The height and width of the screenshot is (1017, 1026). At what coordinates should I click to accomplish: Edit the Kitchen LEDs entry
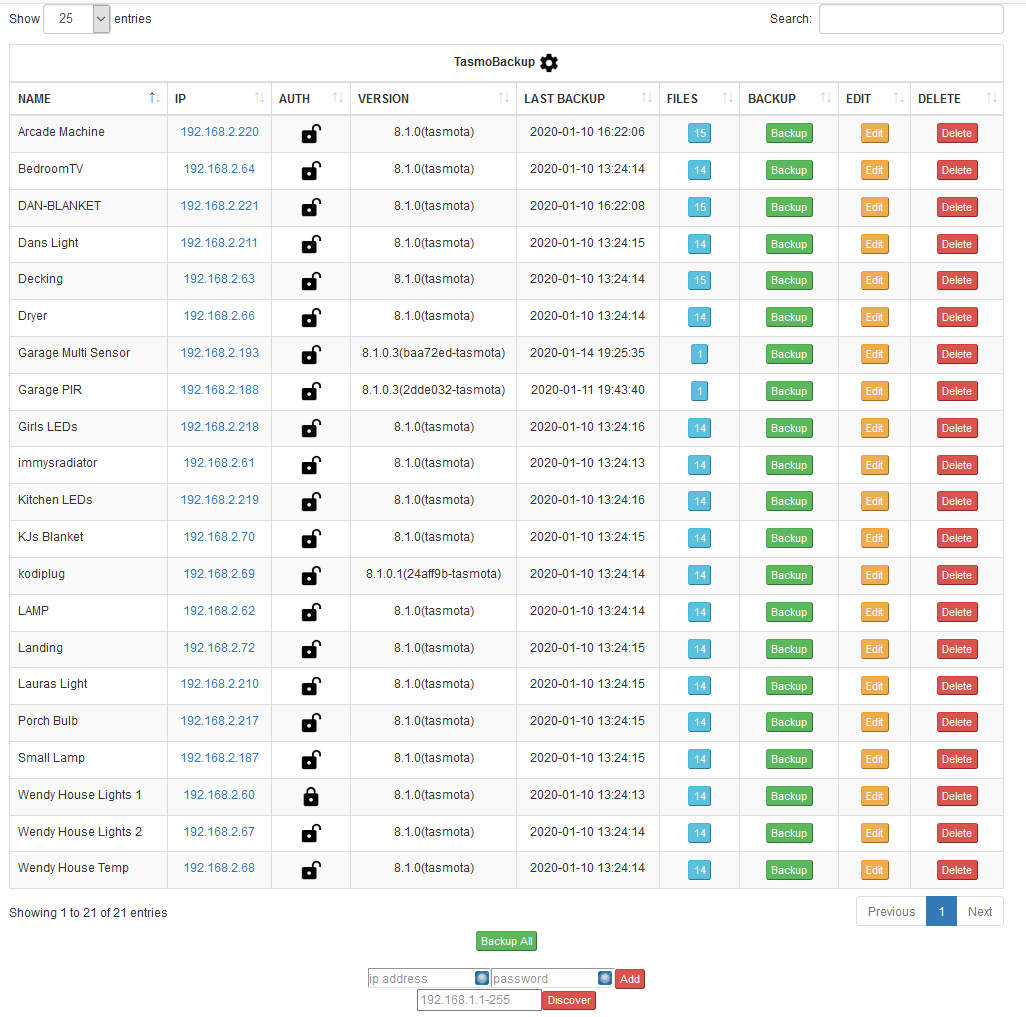[x=874, y=501]
